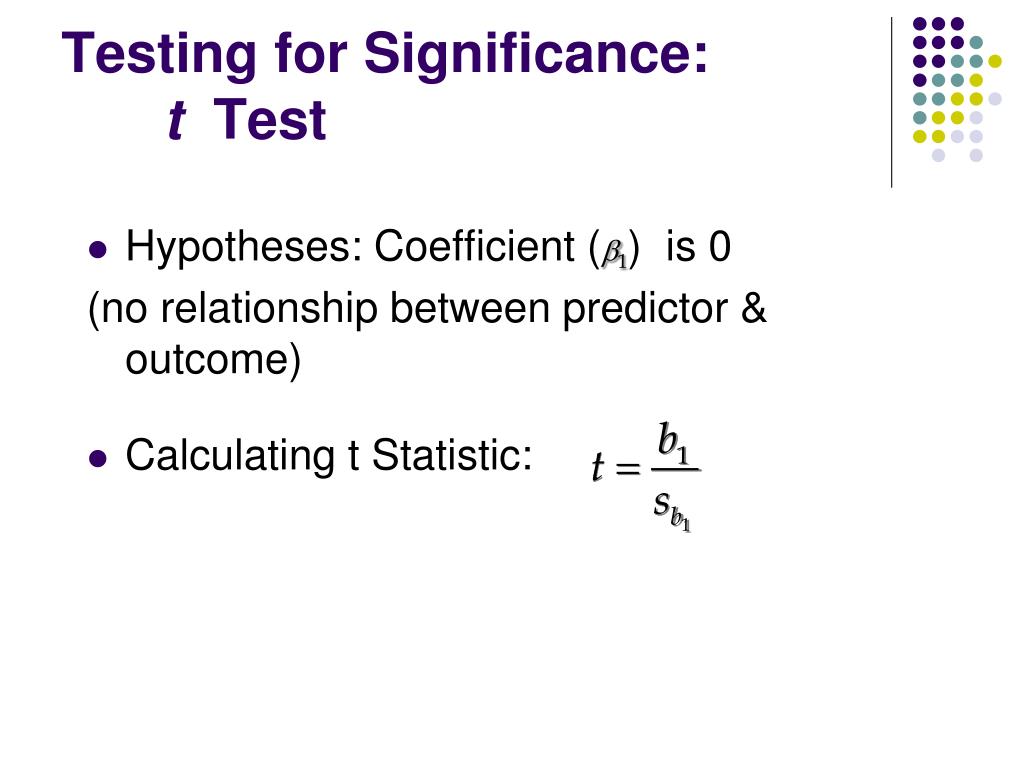Click the denominator s-sub-b1 in the formula
This screenshot has width=1024, height=768.
click(672, 511)
